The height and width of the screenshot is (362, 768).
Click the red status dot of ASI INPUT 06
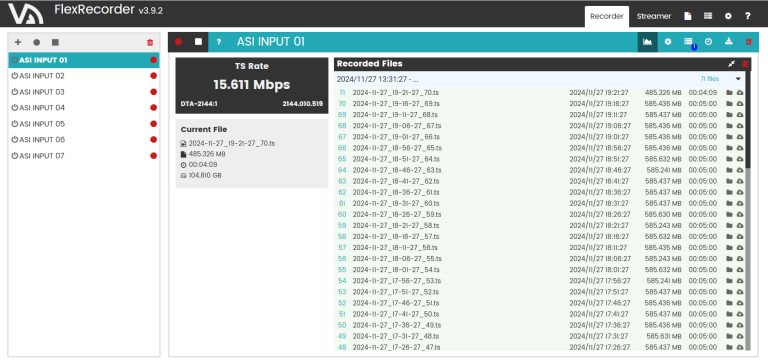click(x=153, y=140)
